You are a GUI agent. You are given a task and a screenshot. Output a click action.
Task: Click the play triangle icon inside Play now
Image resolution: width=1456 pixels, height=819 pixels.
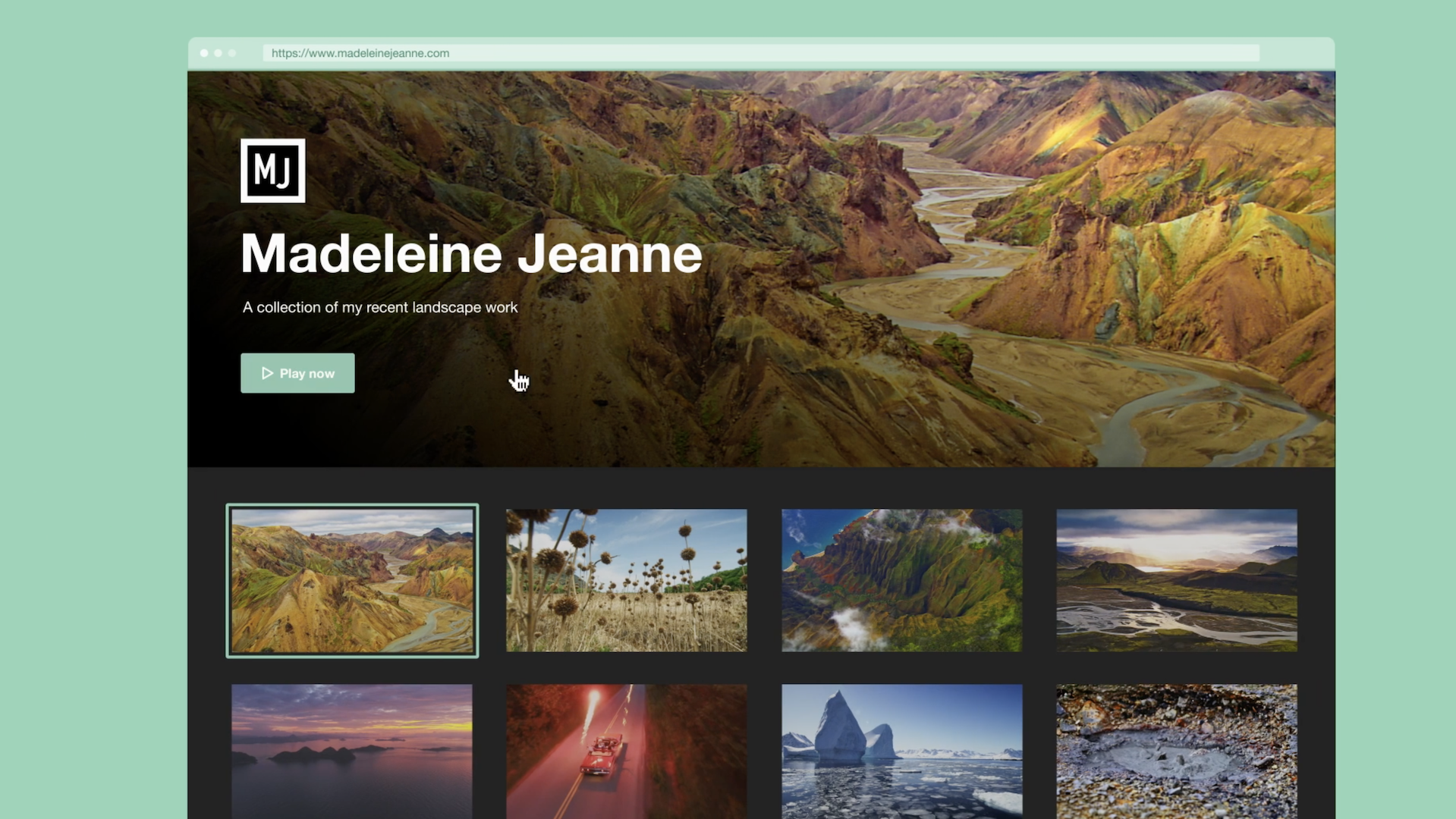[267, 373]
